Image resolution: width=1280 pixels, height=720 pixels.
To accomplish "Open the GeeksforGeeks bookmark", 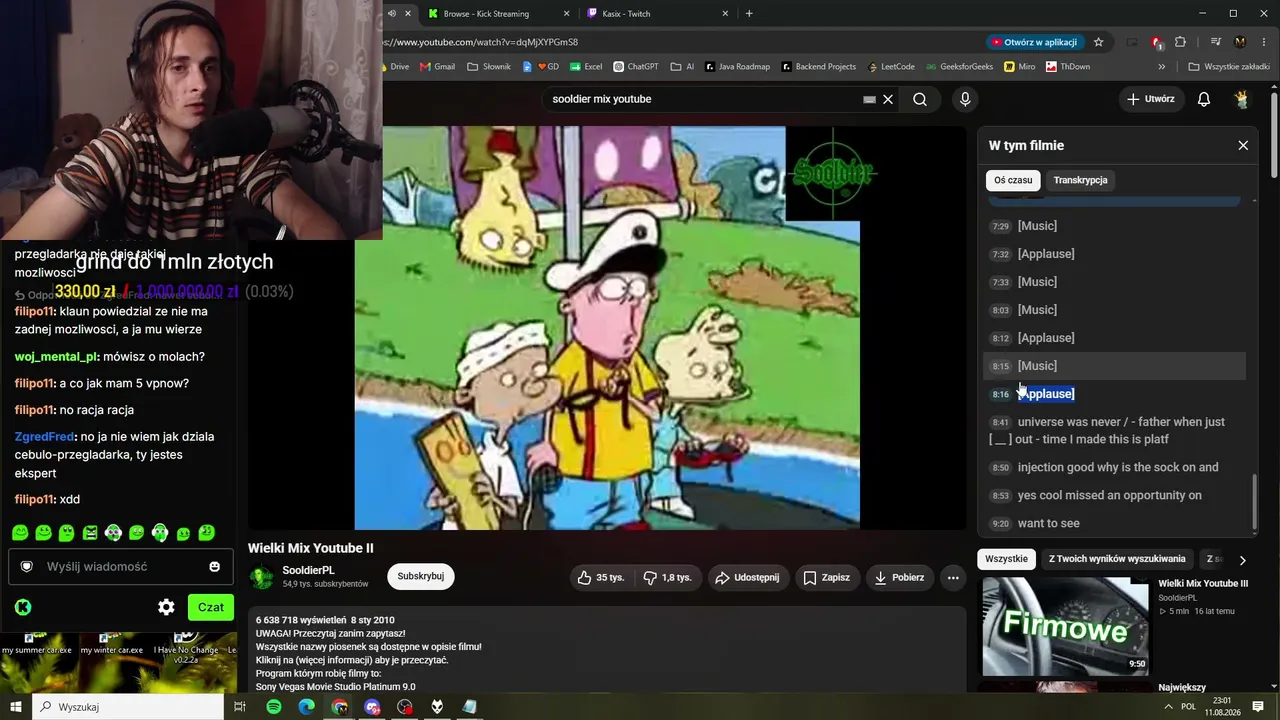I will point(959,67).
